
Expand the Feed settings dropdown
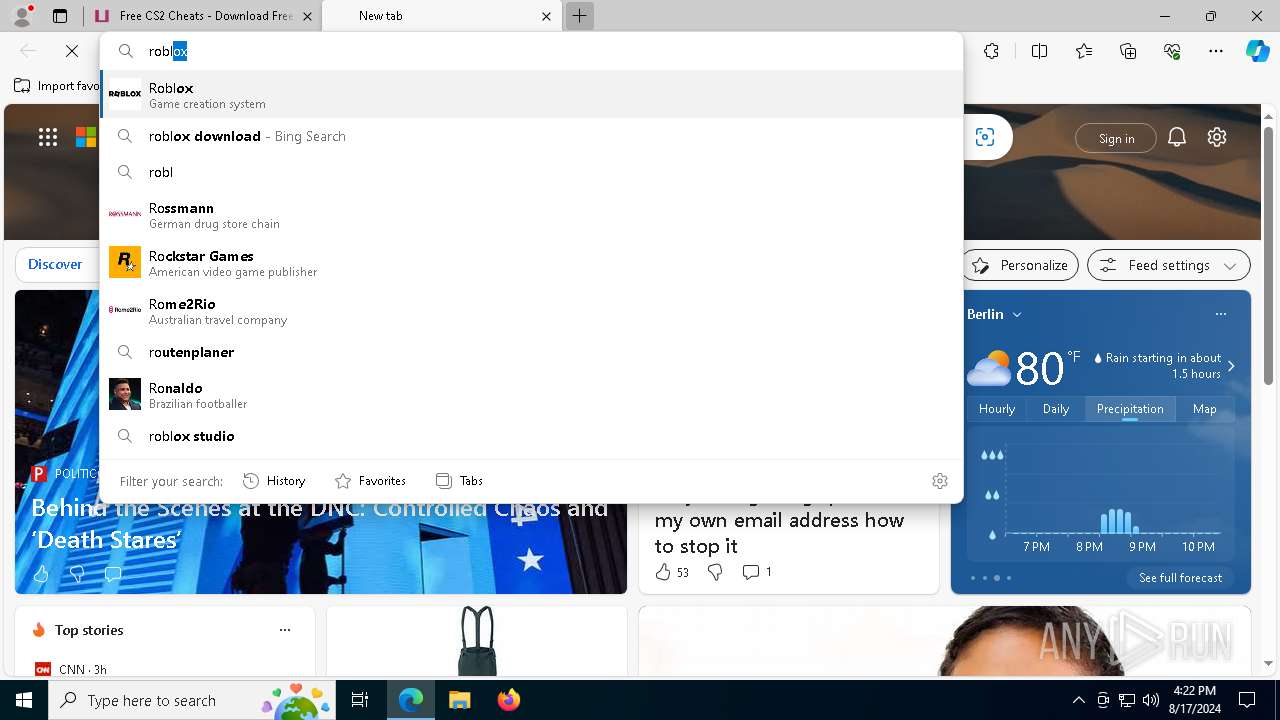click(x=1169, y=265)
